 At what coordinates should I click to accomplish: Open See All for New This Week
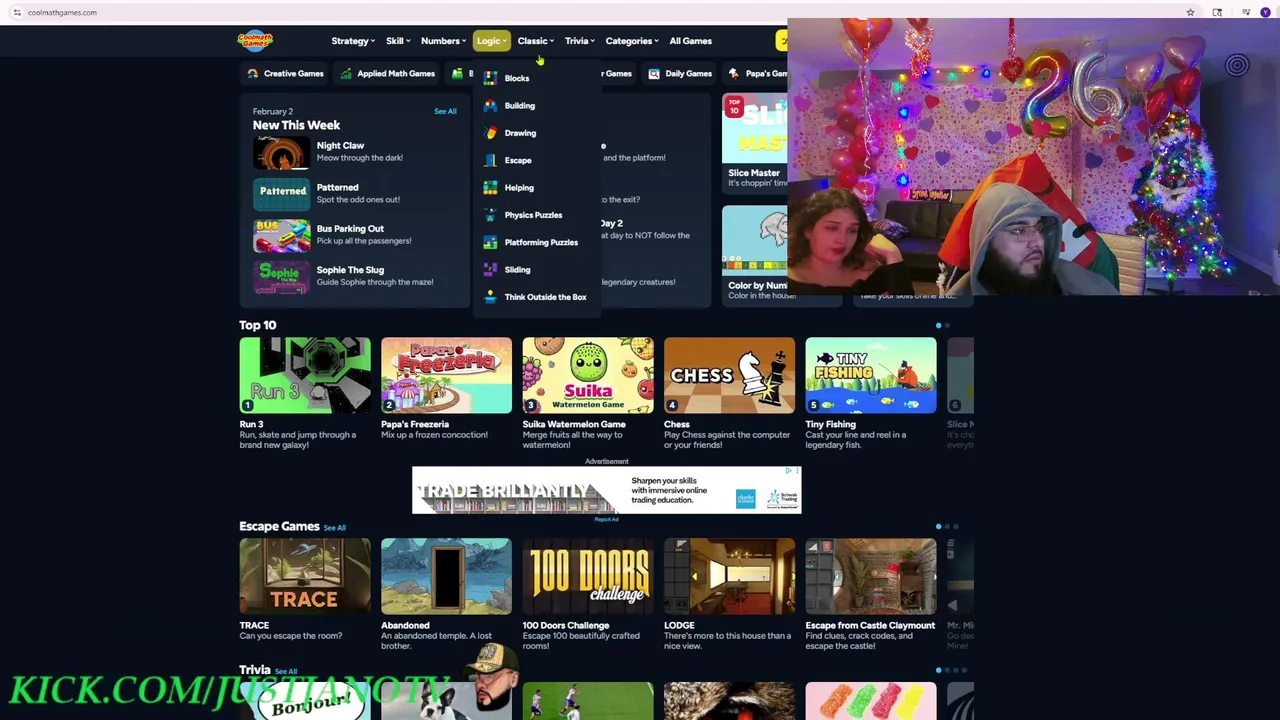coord(445,111)
